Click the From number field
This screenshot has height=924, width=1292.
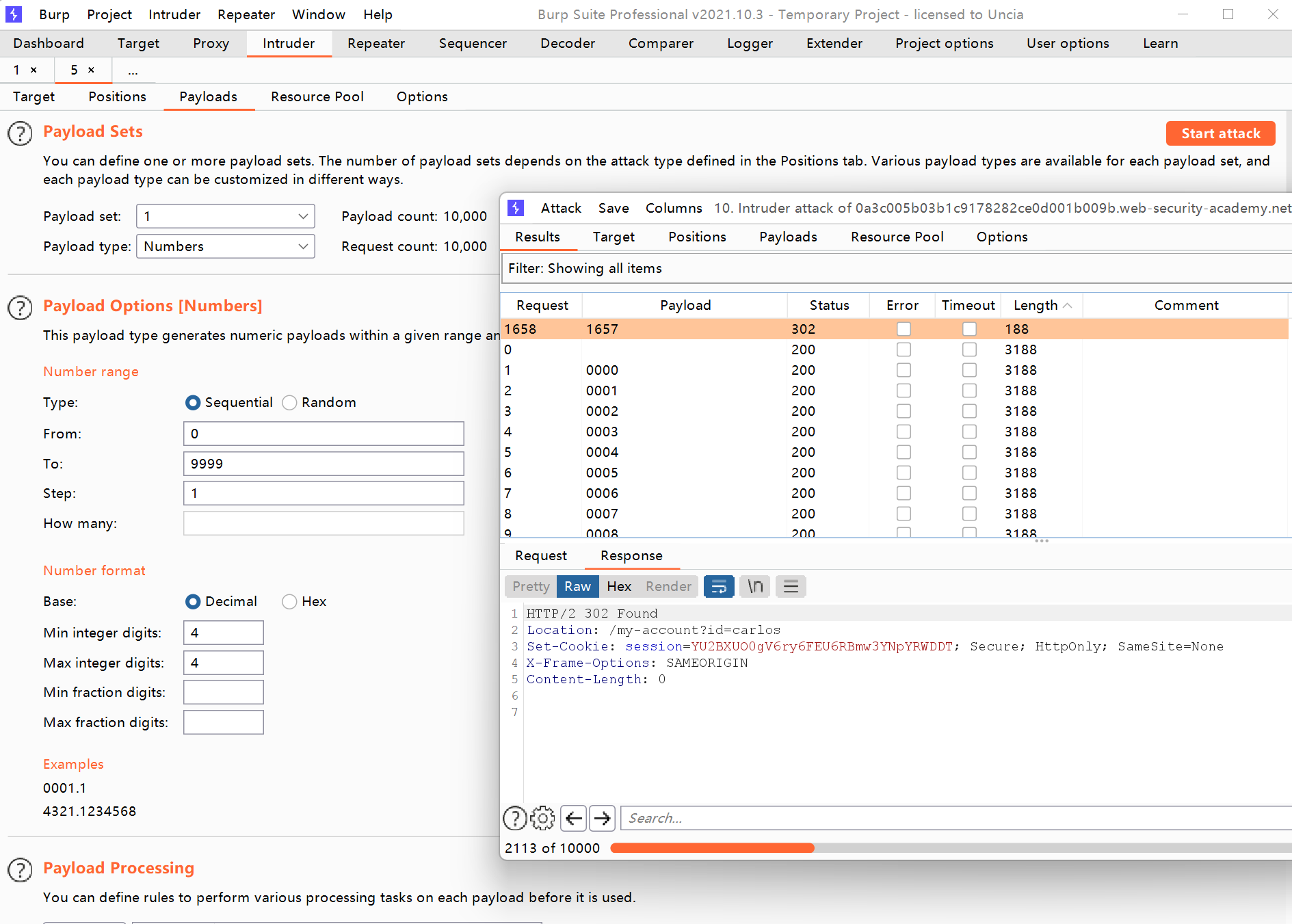click(324, 434)
